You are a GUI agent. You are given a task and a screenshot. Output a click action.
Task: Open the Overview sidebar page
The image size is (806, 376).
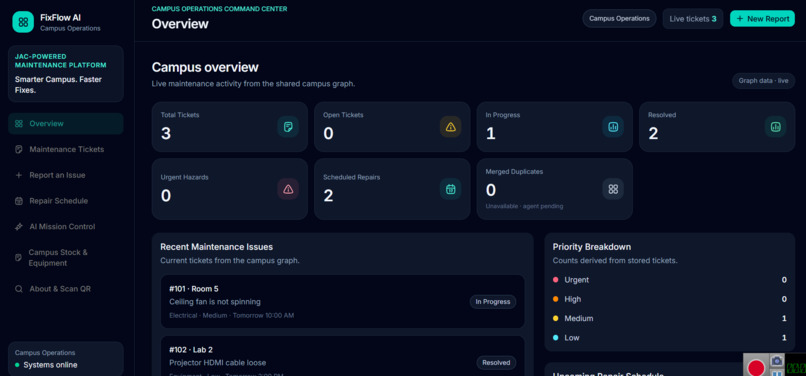pos(66,123)
